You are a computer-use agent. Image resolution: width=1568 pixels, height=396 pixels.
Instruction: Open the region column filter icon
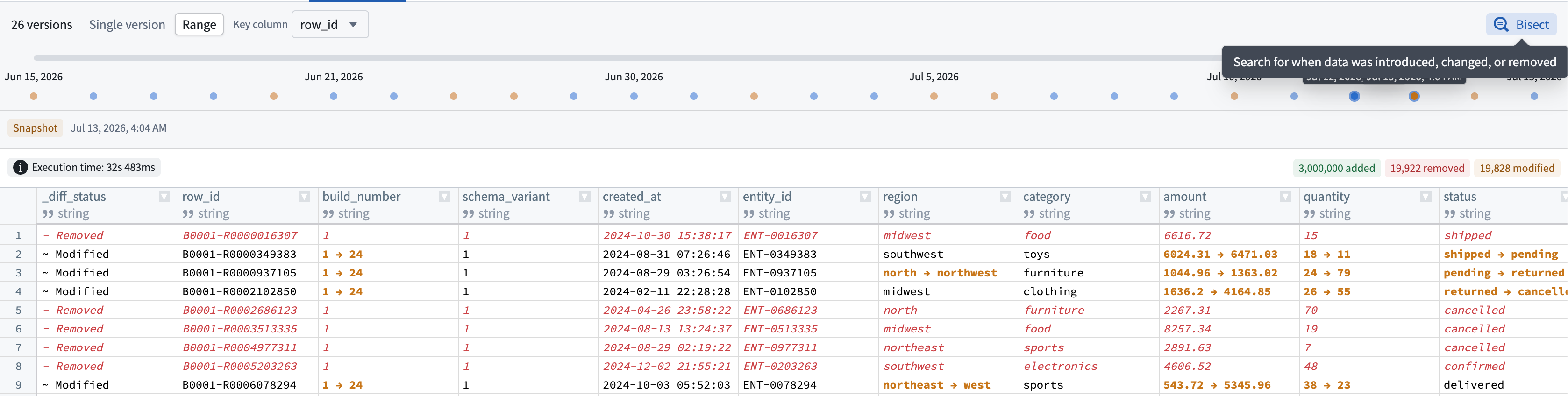[x=1005, y=197]
